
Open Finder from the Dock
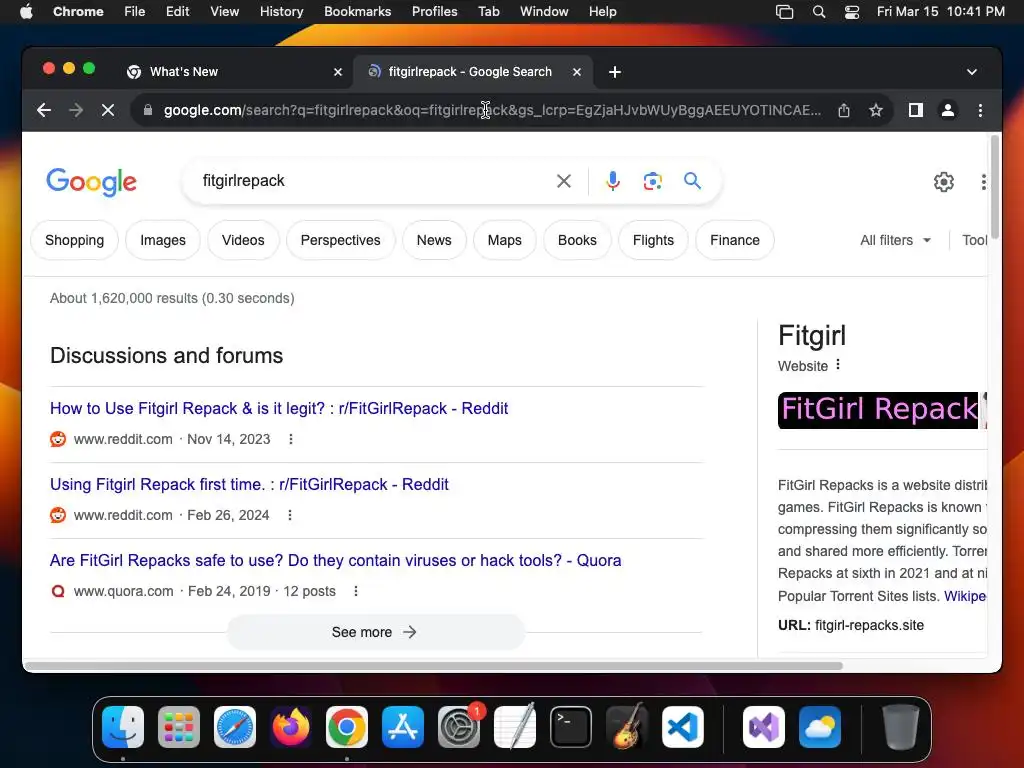click(123, 727)
